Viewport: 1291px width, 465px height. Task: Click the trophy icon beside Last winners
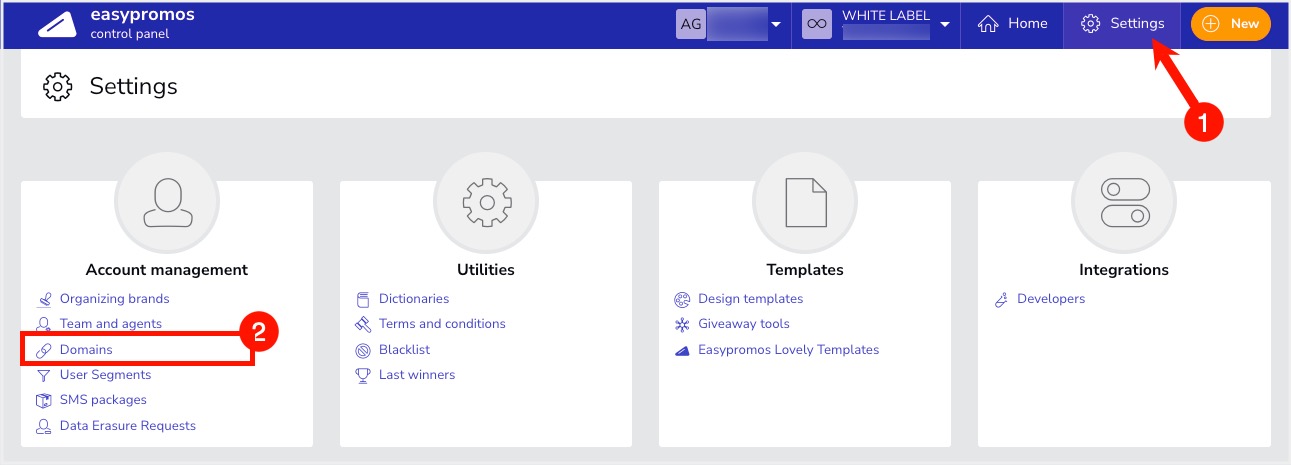coord(363,375)
